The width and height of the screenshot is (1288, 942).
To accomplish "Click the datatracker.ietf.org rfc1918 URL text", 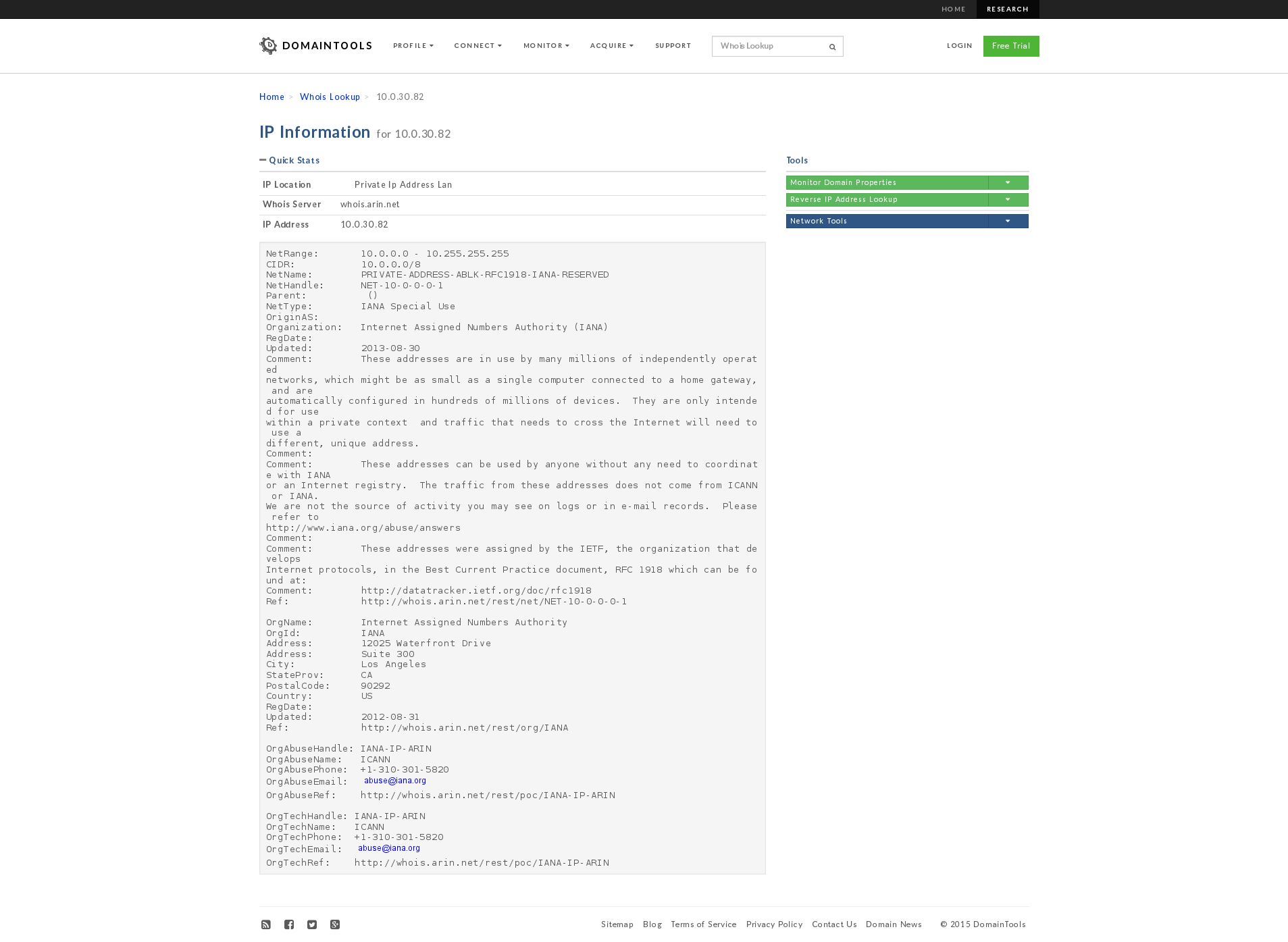I will point(476,591).
